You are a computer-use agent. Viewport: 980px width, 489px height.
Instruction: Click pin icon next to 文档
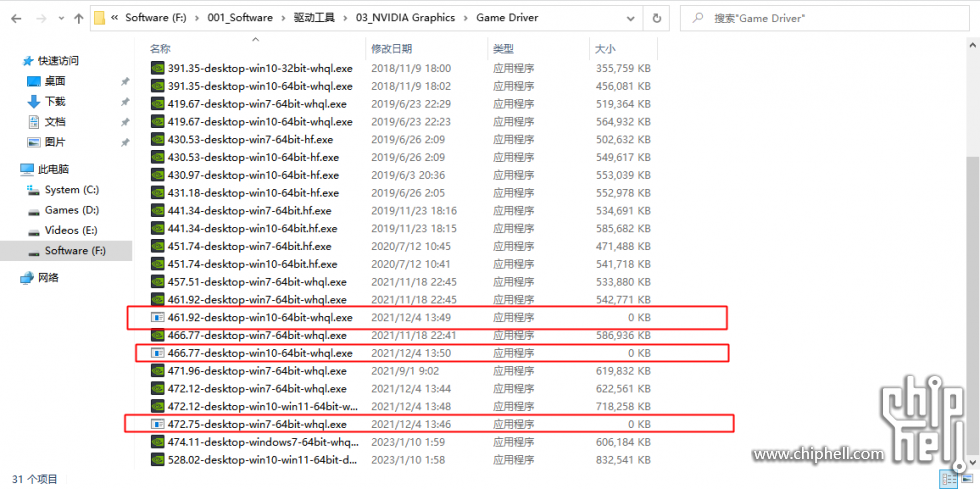pyautogui.click(x=125, y=122)
